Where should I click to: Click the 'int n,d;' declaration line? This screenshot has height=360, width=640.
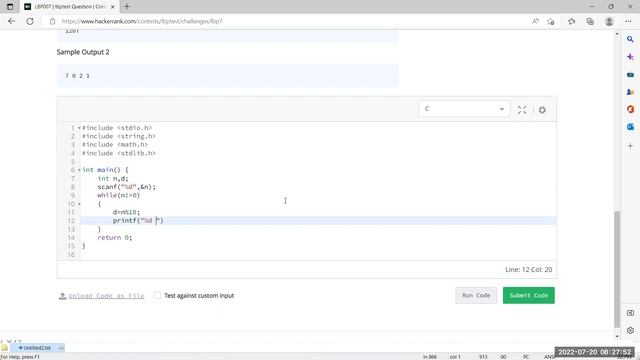pos(113,178)
